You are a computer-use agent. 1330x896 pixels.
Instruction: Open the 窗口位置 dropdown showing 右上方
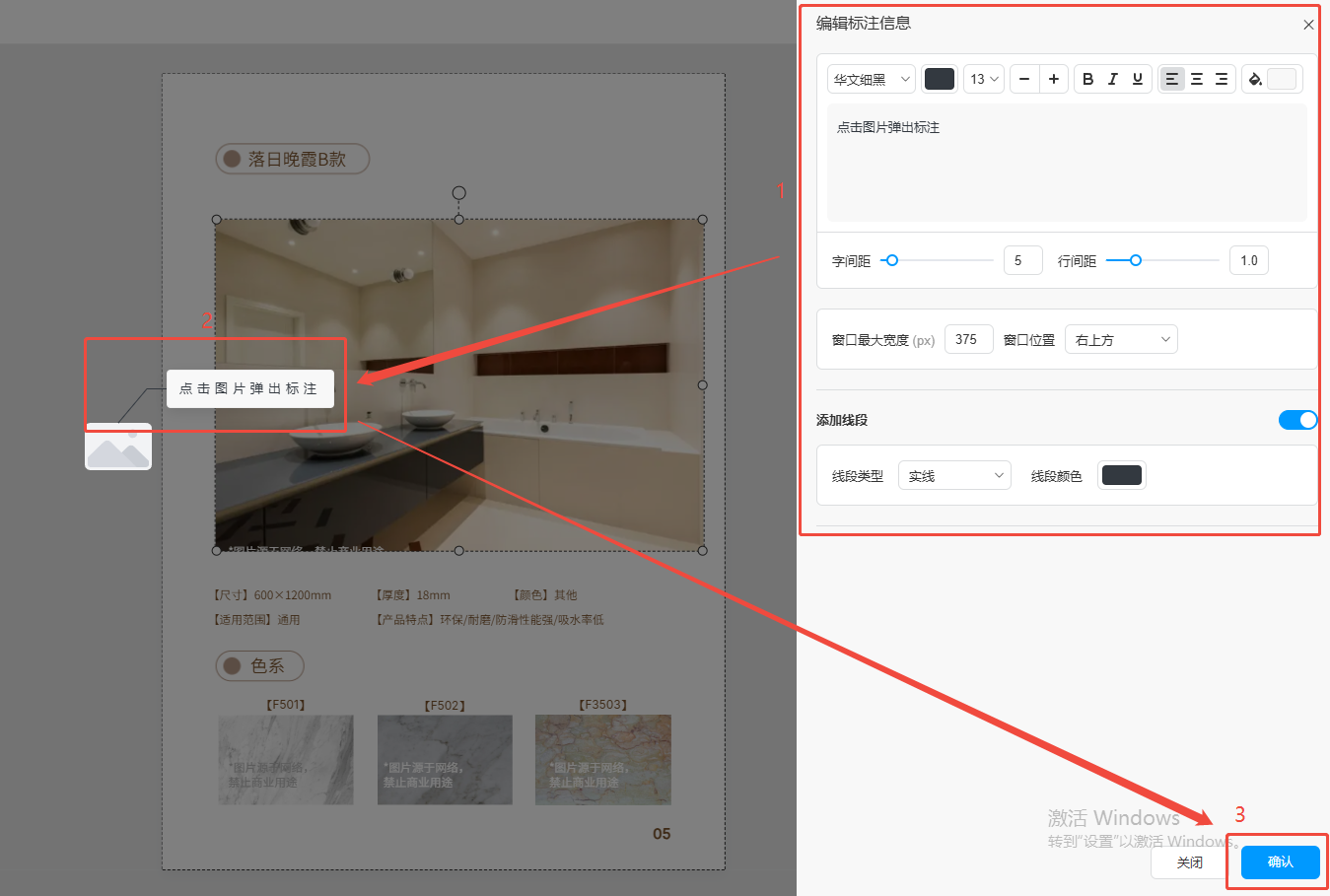point(1121,340)
